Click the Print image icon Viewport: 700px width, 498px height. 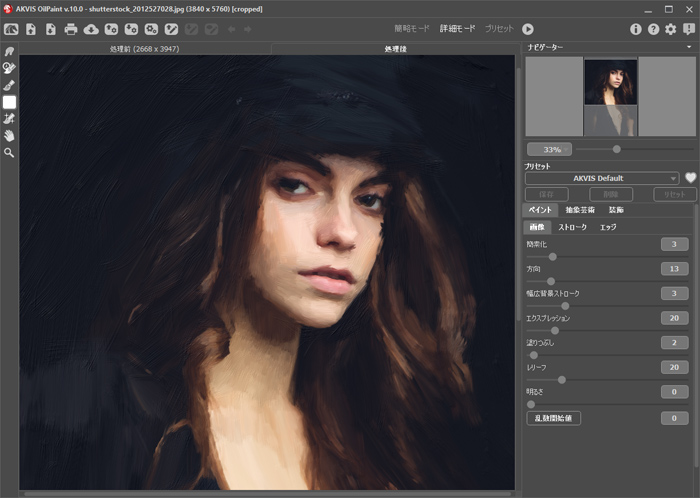[x=71, y=30]
